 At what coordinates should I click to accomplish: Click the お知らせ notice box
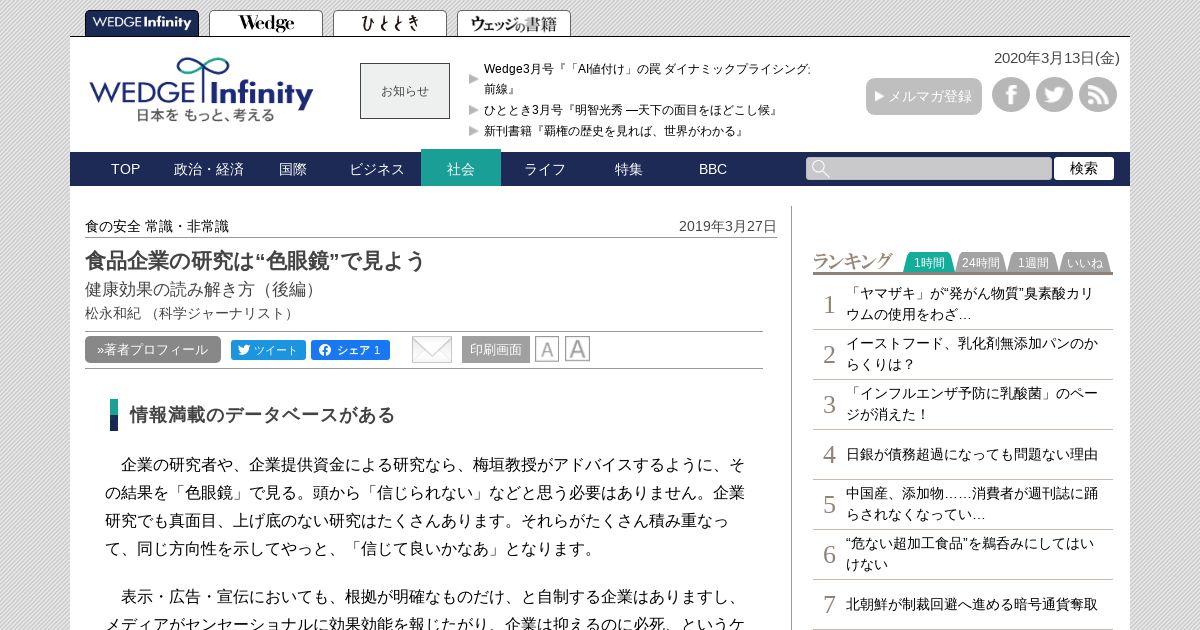click(405, 91)
